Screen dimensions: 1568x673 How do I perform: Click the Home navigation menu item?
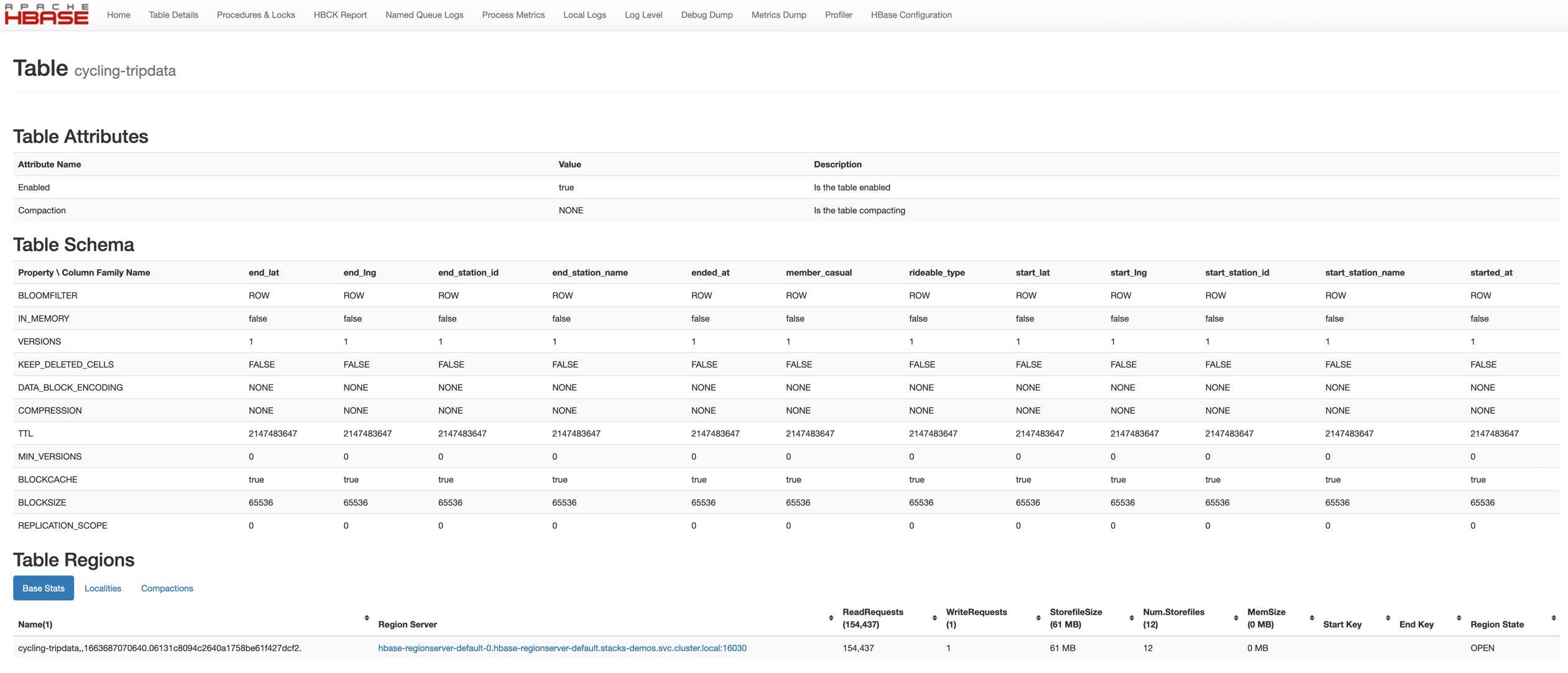(x=119, y=14)
